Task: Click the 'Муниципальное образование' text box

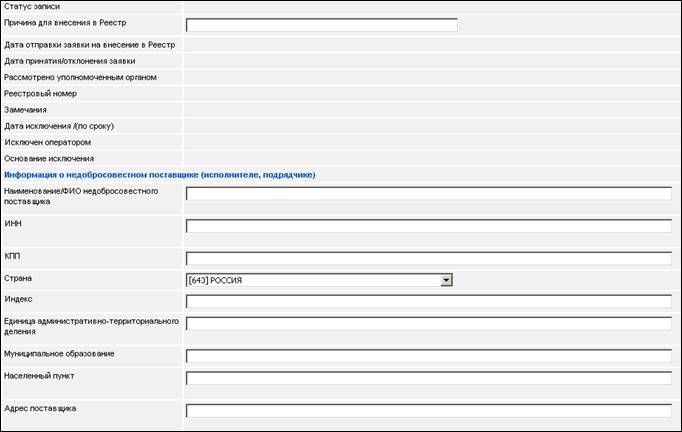Action: [x=428, y=356]
